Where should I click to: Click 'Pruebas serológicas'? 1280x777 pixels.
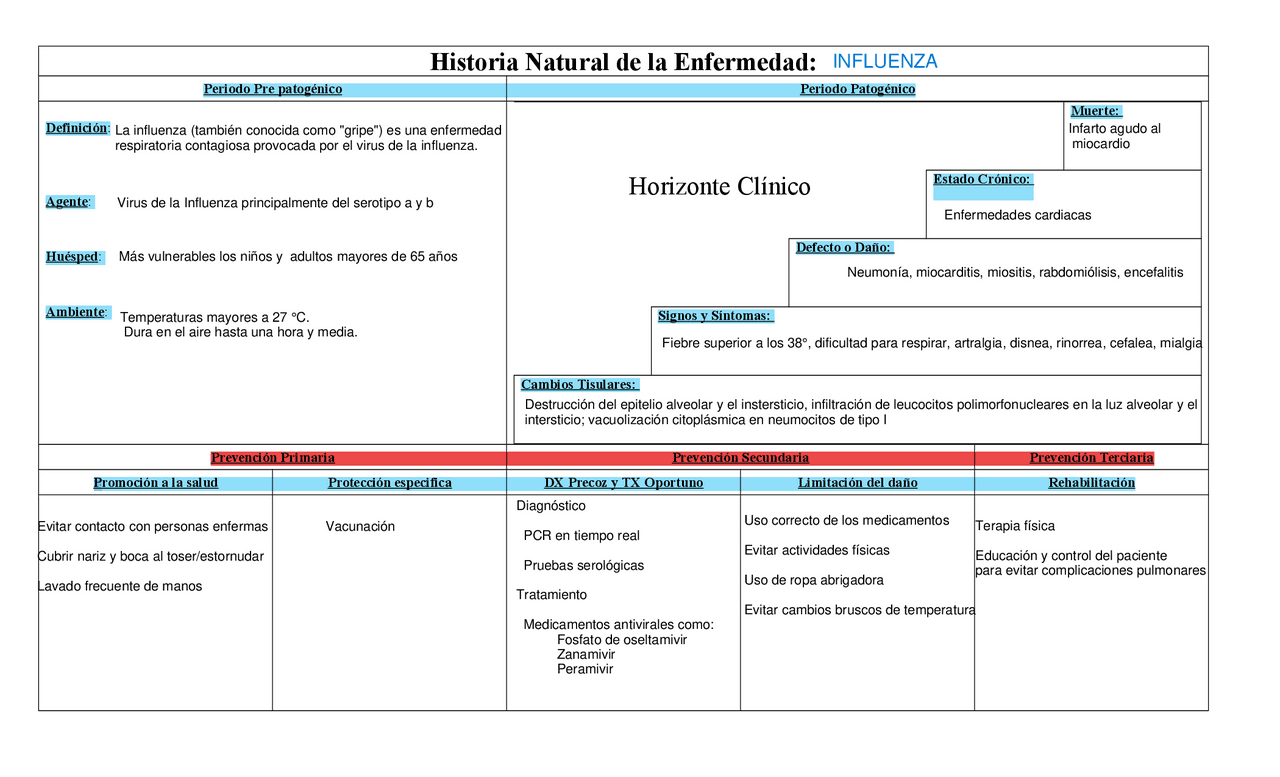click(584, 566)
